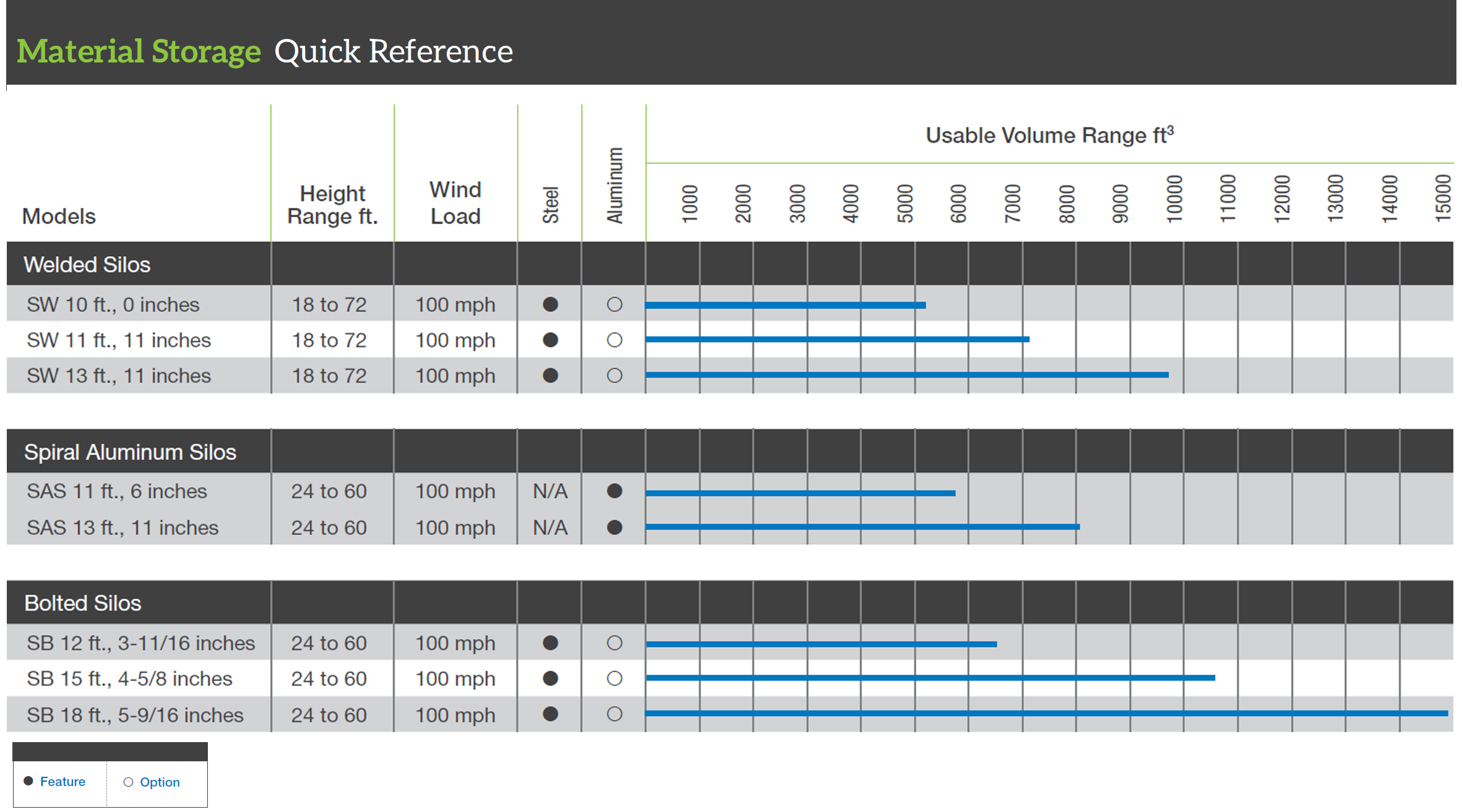Click the Models column header
Screen dimensions: 1462x812
click(x=59, y=216)
